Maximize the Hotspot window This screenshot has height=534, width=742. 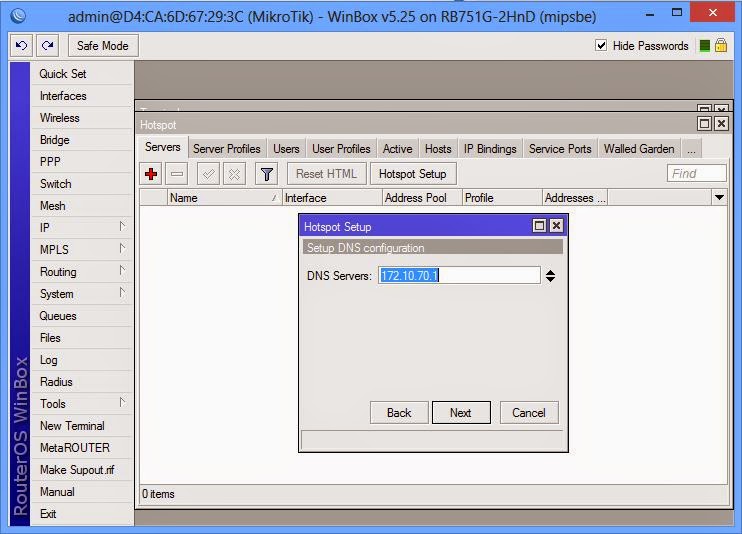[704, 124]
